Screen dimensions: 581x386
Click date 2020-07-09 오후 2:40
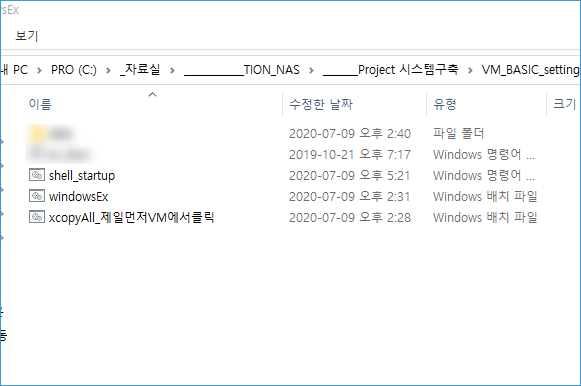click(x=350, y=133)
